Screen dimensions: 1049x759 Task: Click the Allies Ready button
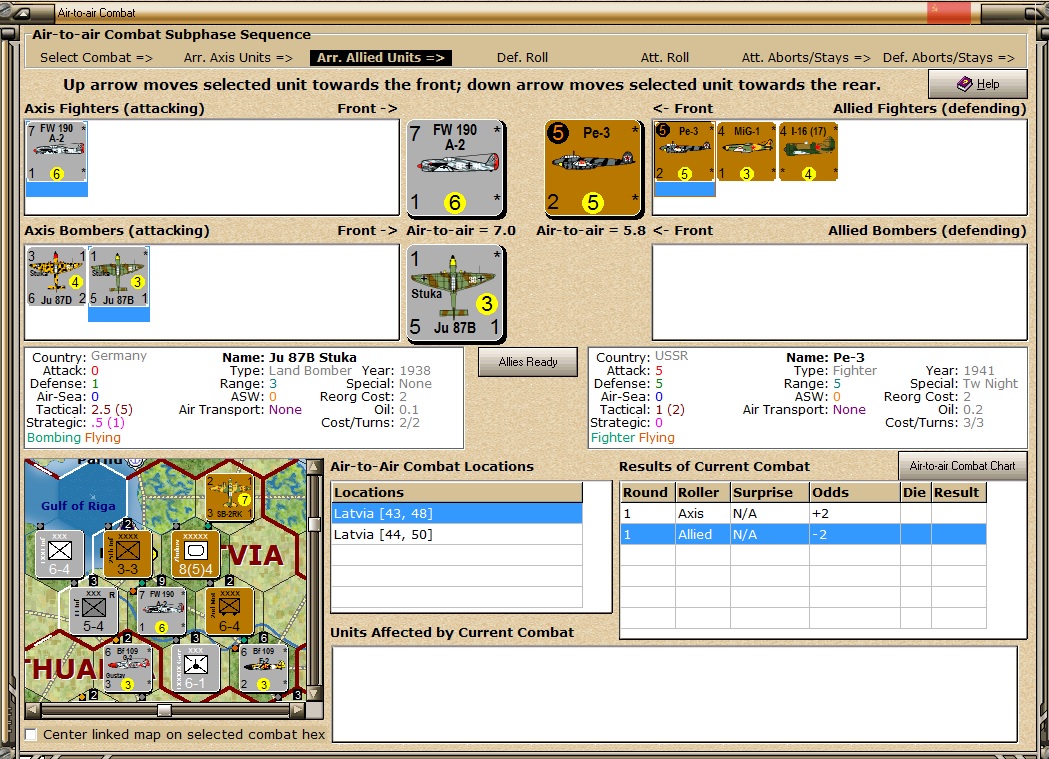click(x=528, y=362)
